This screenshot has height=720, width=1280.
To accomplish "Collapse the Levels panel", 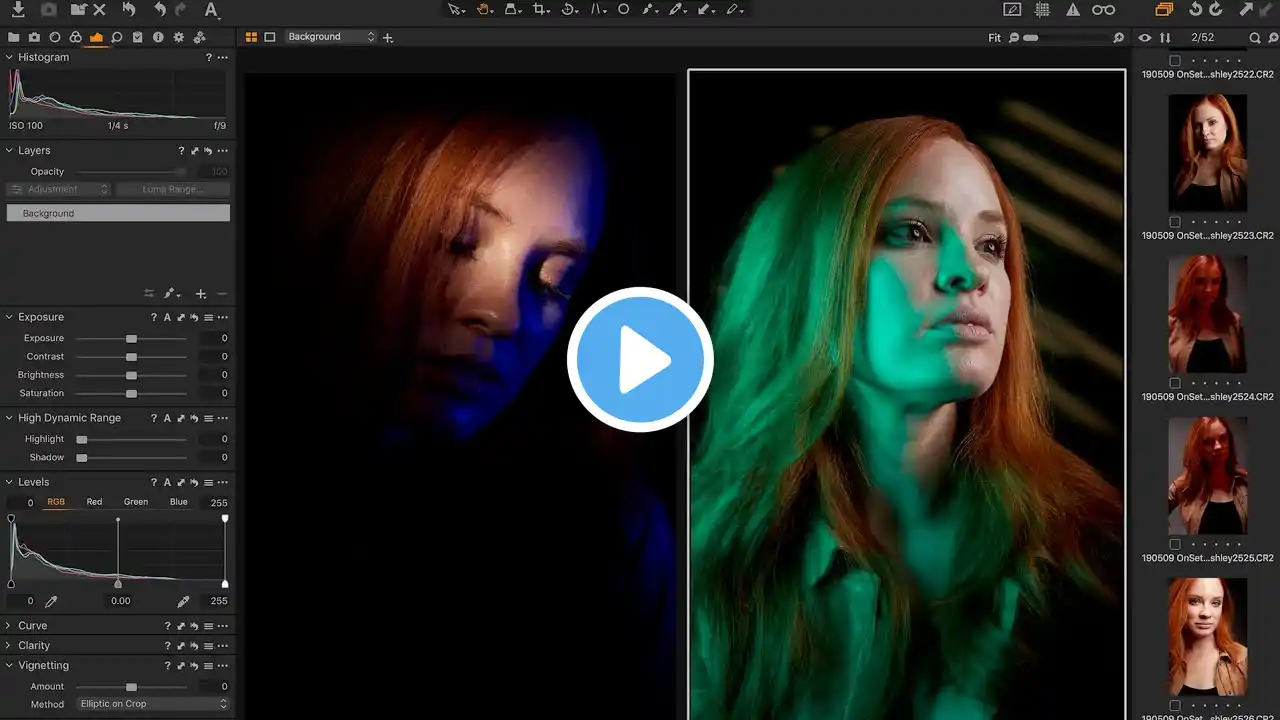I will coord(10,482).
